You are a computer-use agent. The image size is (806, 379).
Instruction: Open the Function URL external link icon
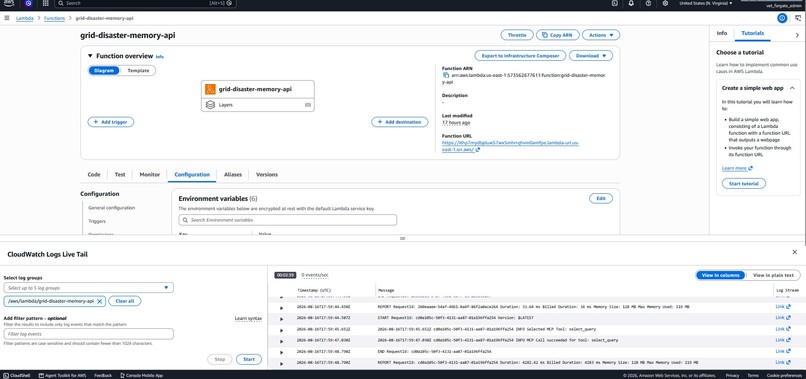coord(478,150)
